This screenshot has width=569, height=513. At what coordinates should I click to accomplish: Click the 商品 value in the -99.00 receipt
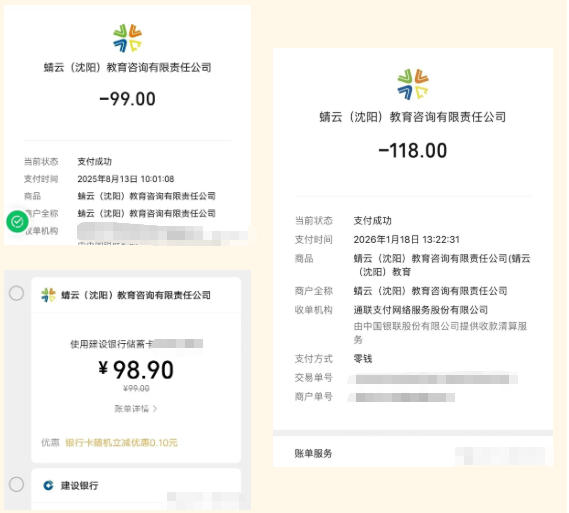(x=147, y=196)
